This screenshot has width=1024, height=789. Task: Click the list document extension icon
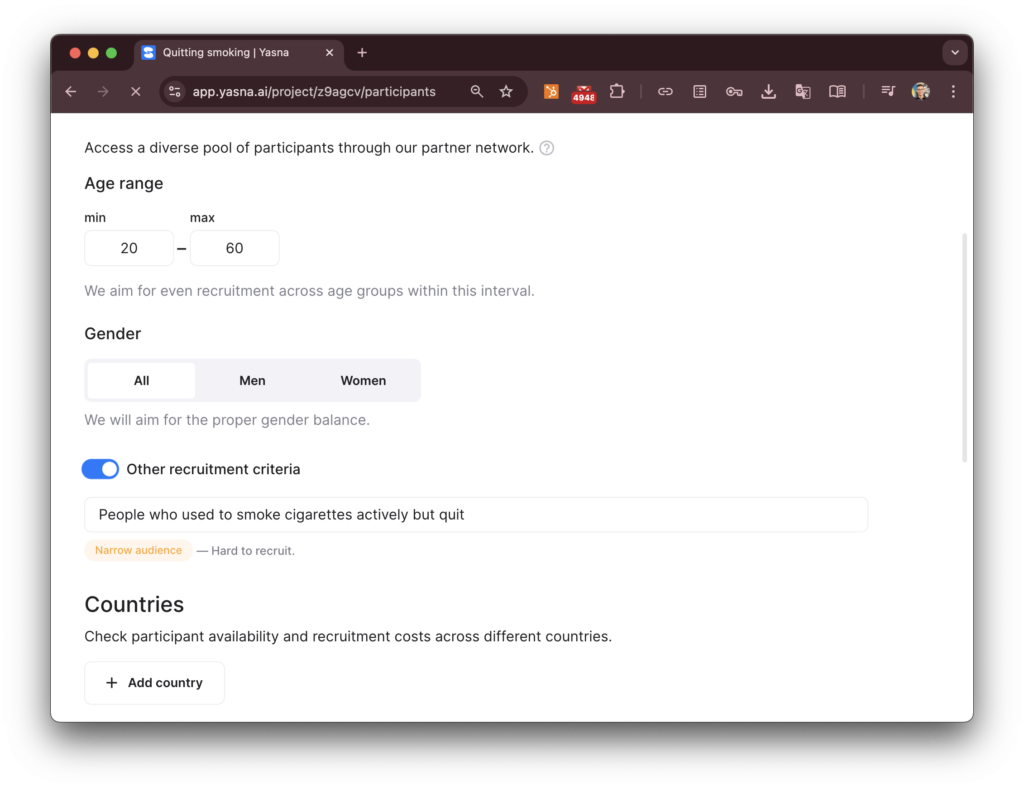(699, 91)
